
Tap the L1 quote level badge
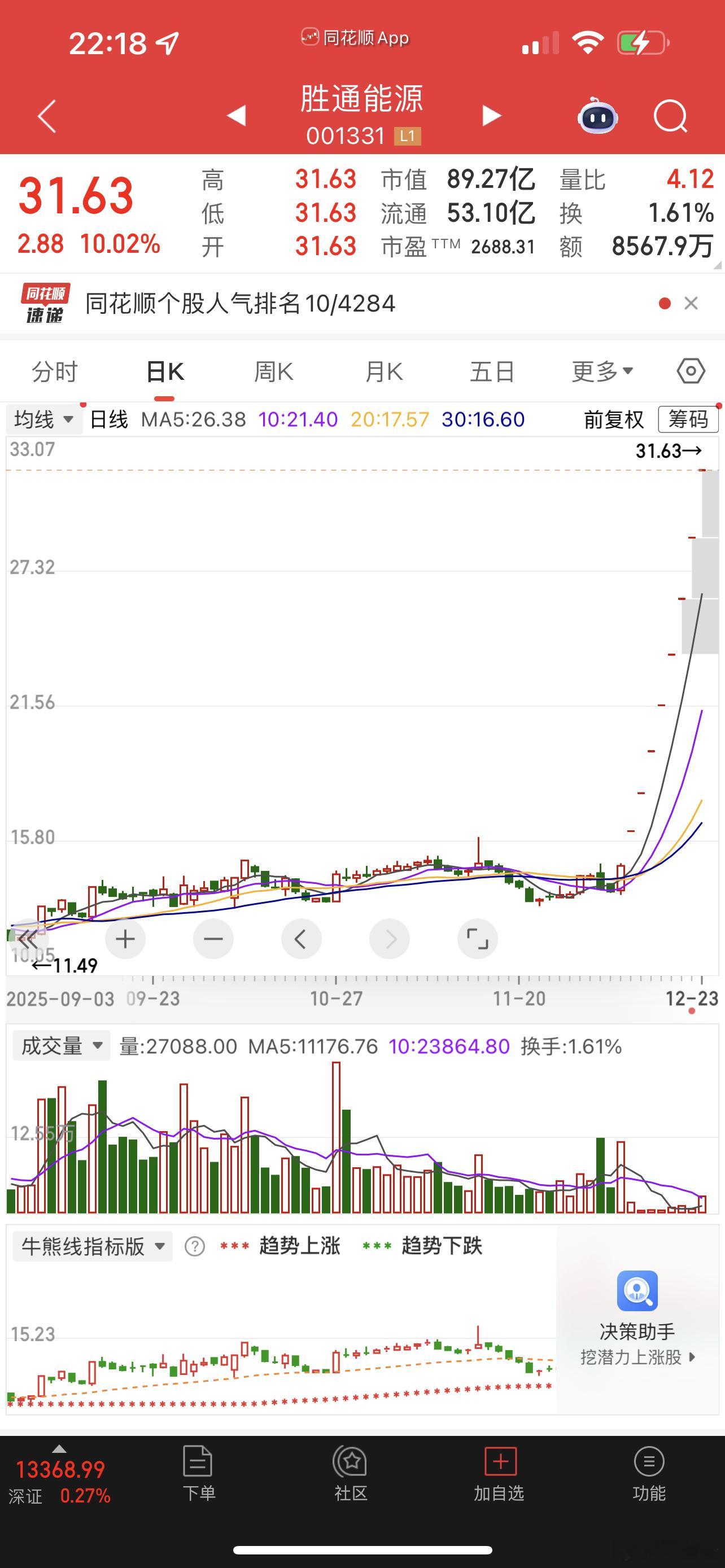[x=407, y=137]
